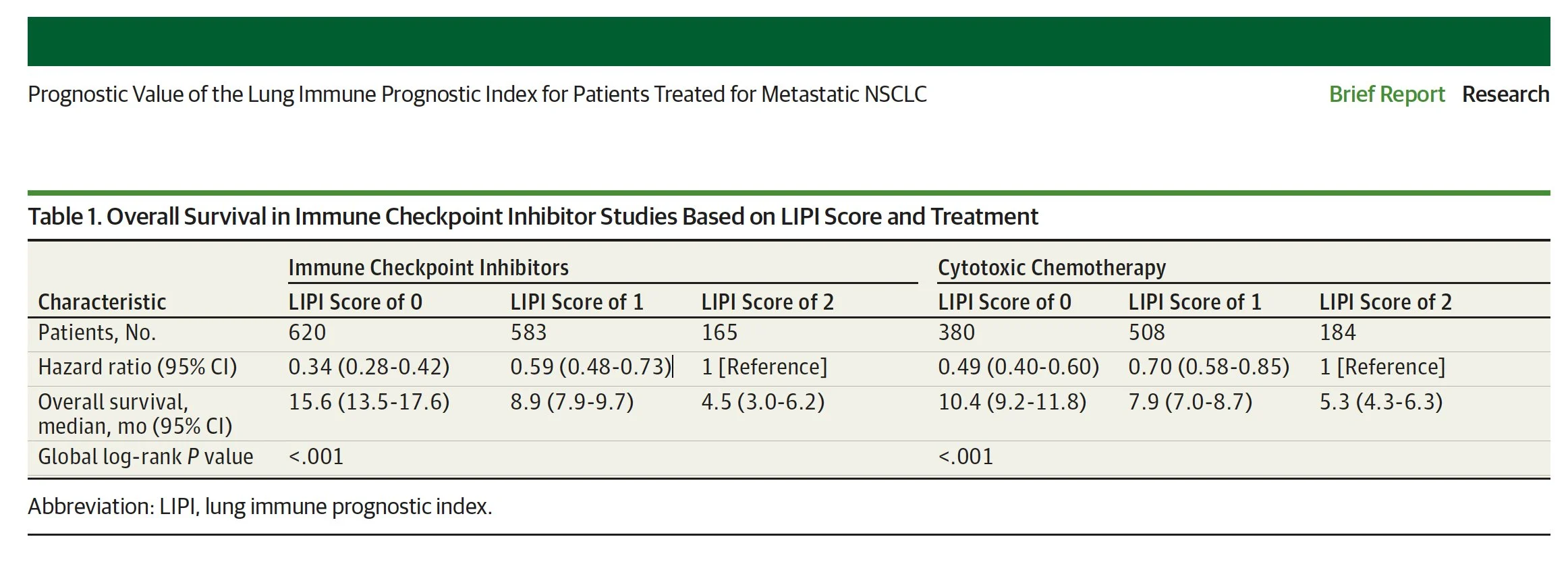
Task: Click the Overall survival, median row label
Action: (x=135, y=414)
